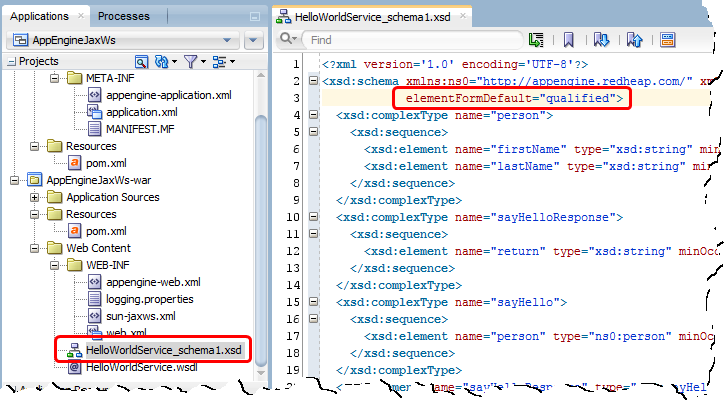This screenshot has width=725, height=402.
Task: Fold the xsd:schema element at line 2
Action: (x=313, y=81)
